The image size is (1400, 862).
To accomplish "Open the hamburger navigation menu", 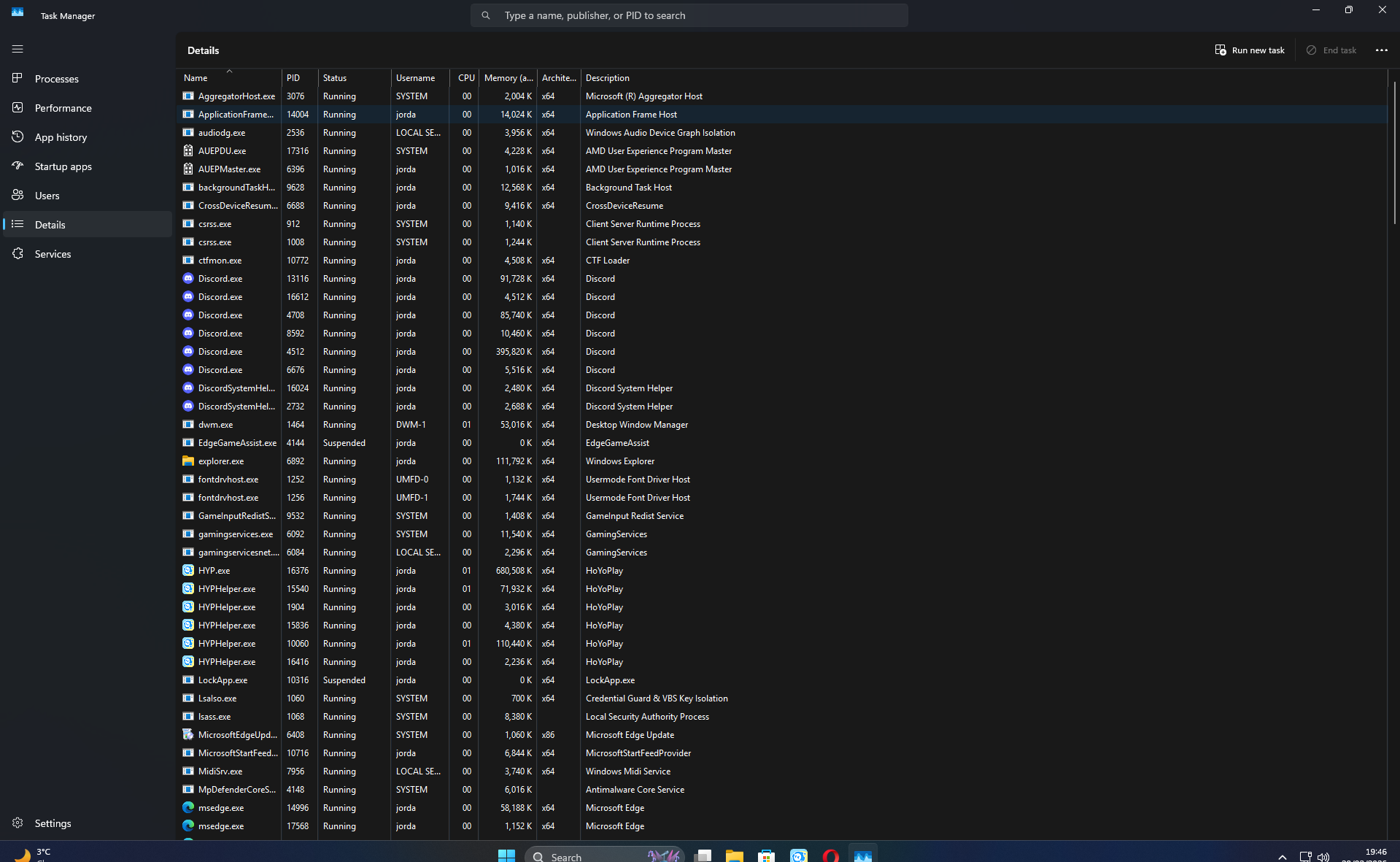I will (x=18, y=49).
